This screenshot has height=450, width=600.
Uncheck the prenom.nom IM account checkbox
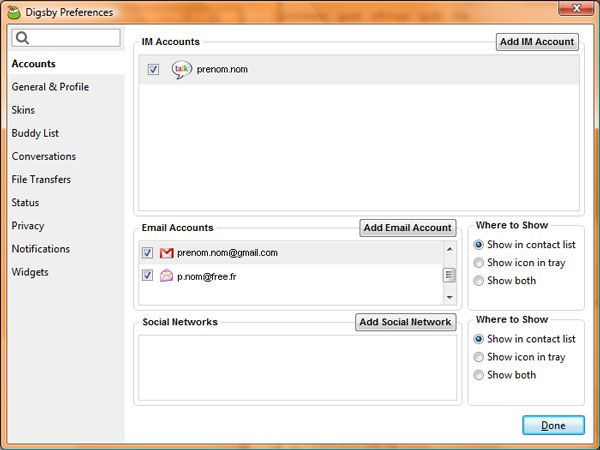153,69
